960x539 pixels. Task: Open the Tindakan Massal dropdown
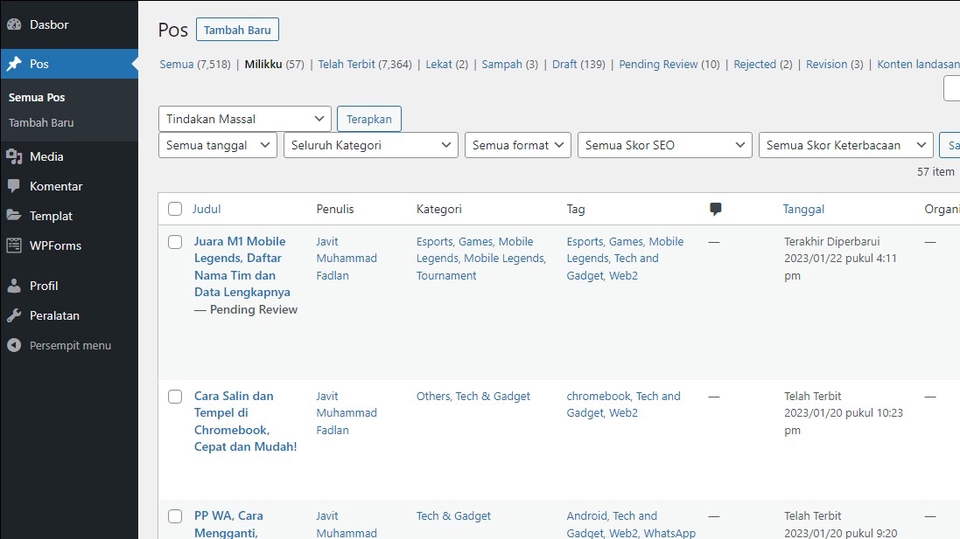(x=245, y=119)
